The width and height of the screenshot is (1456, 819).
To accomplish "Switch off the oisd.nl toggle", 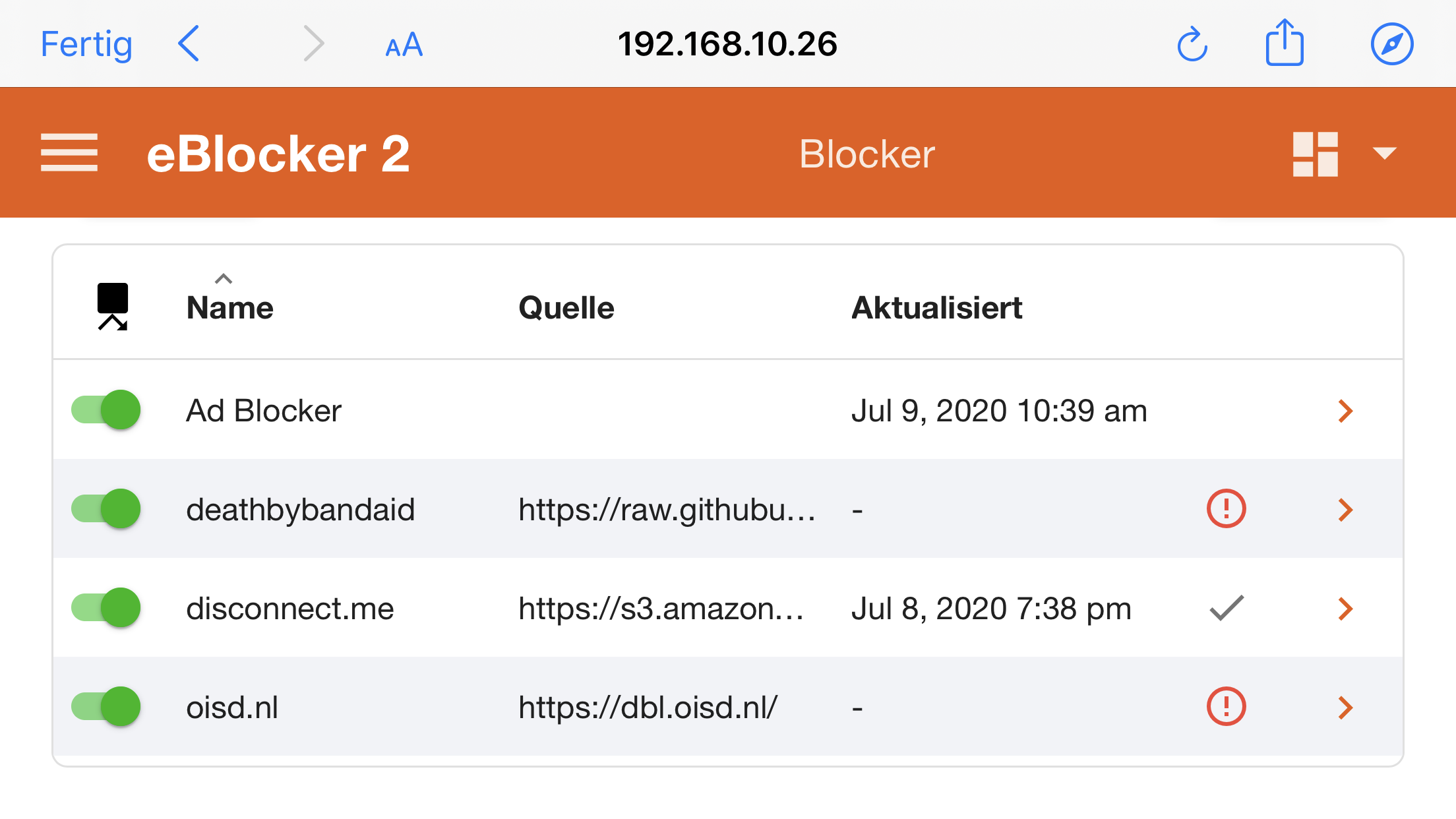I will [106, 706].
